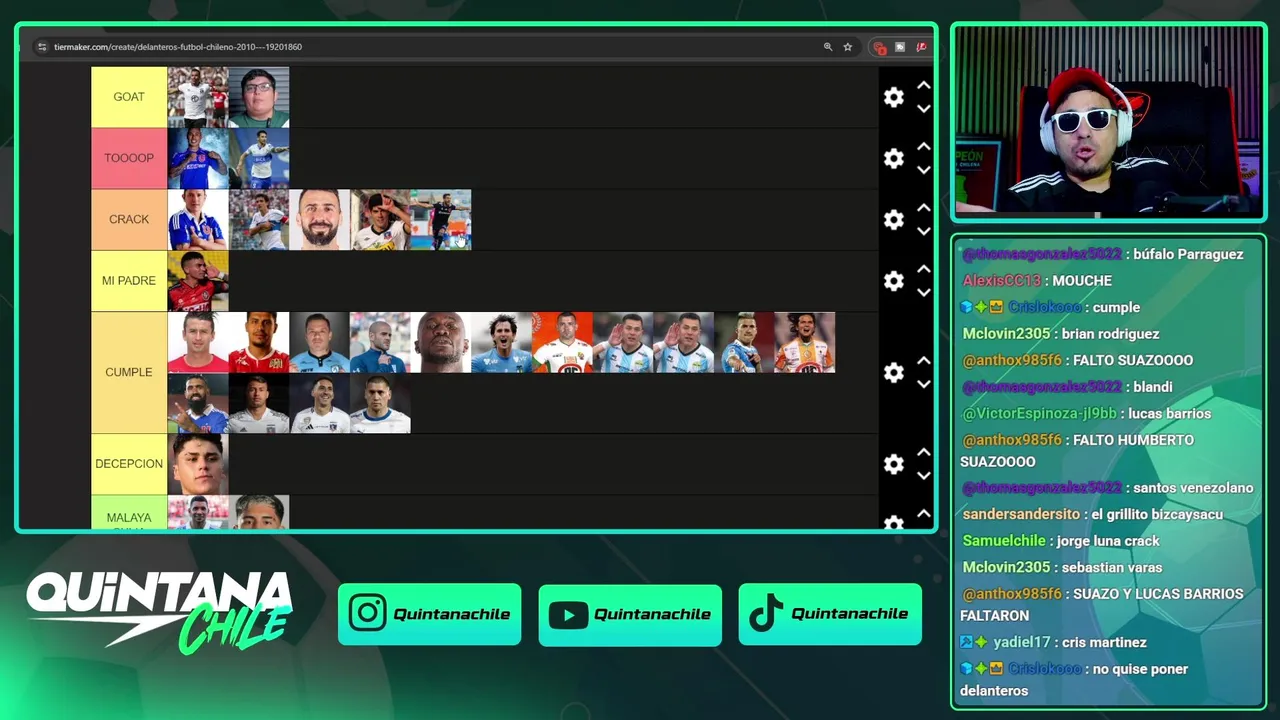This screenshot has width=1280, height=720.
Task: Select the player thumbnail in MI PADRE tier
Action: (x=198, y=281)
